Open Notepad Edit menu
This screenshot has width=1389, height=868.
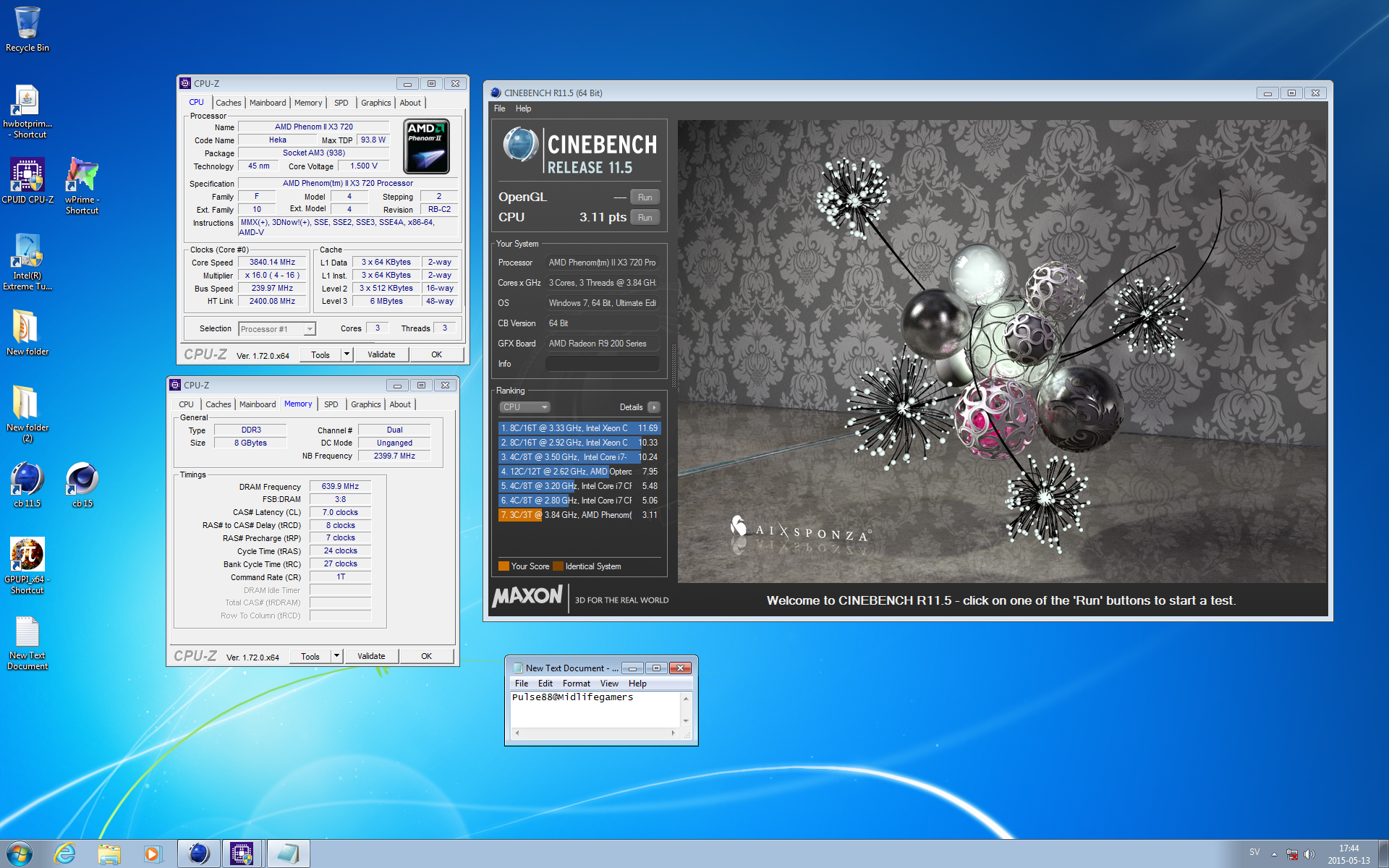pyautogui.click(x=545, y=684)
